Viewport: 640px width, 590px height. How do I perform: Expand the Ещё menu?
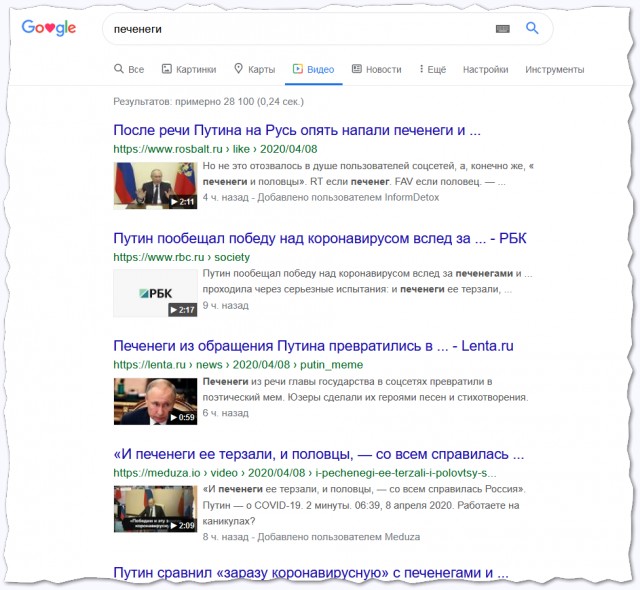click(x=433, y=69)
